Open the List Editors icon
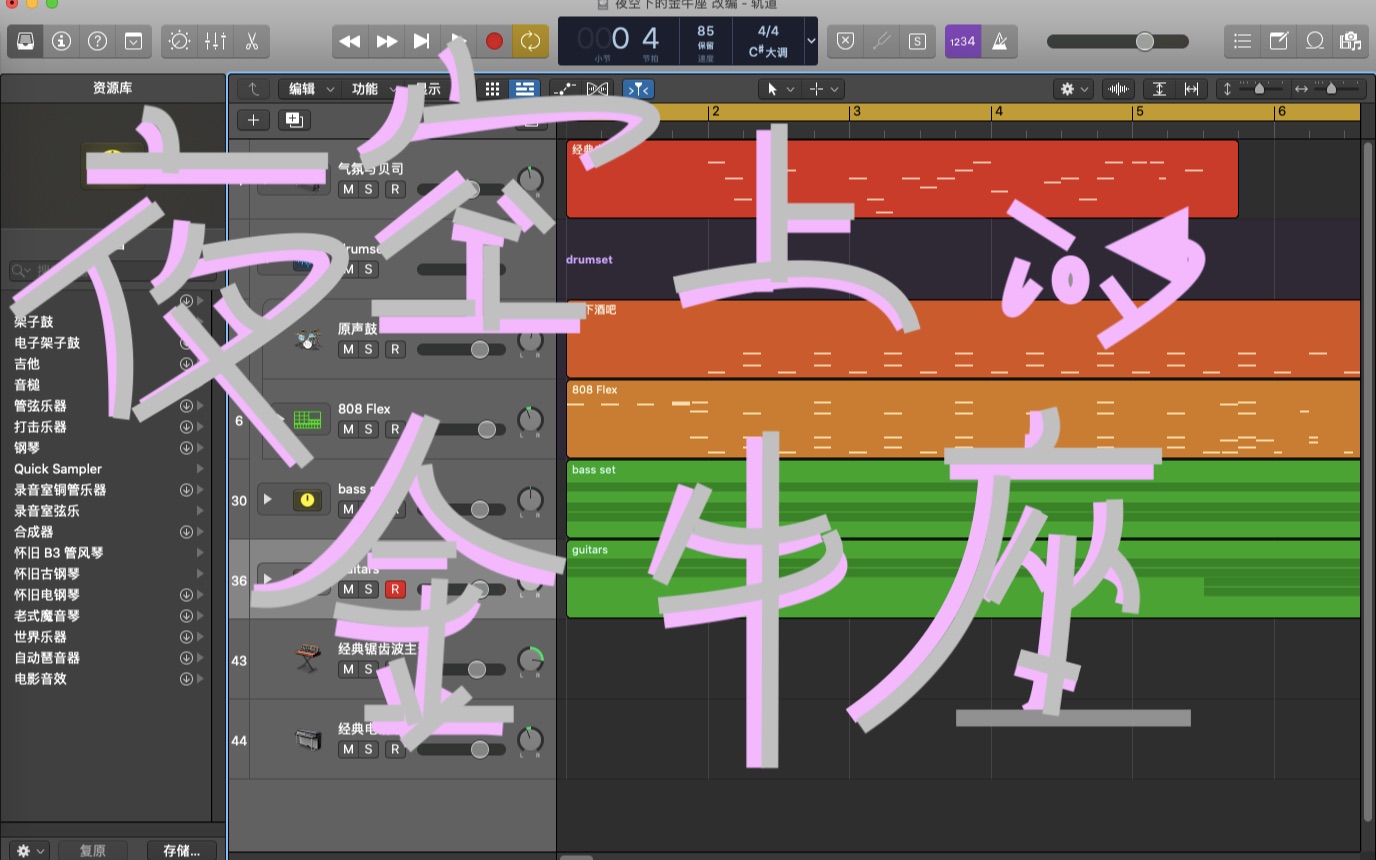Viewport: 1376px width, 860px height. [x=1242, y=41]
